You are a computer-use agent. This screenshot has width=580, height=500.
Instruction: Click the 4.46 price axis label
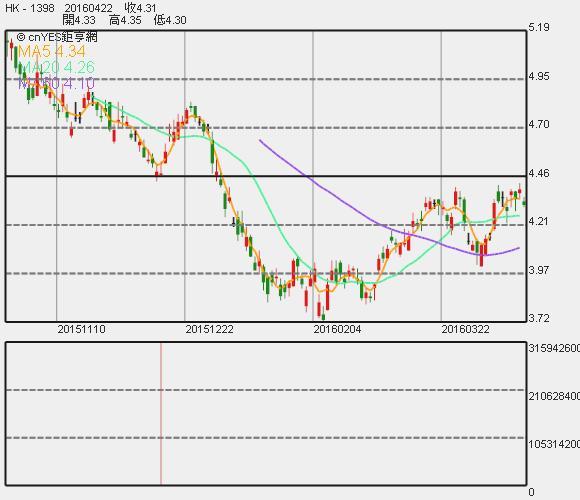539,173
